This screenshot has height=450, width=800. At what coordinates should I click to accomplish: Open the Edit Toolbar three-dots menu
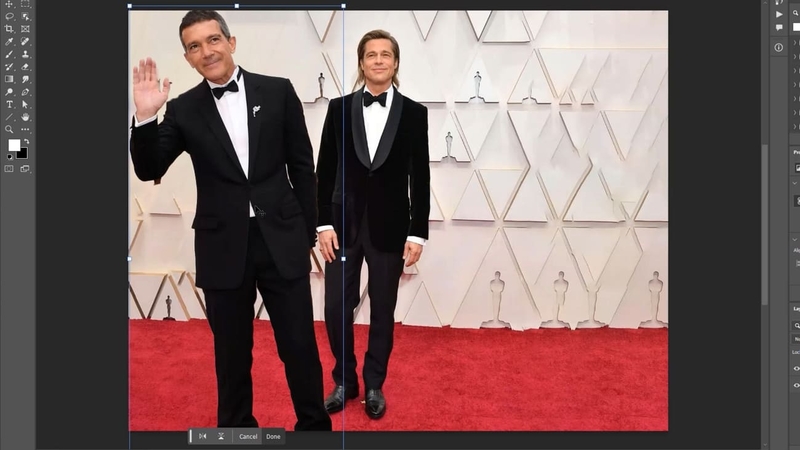click(25, 129)
